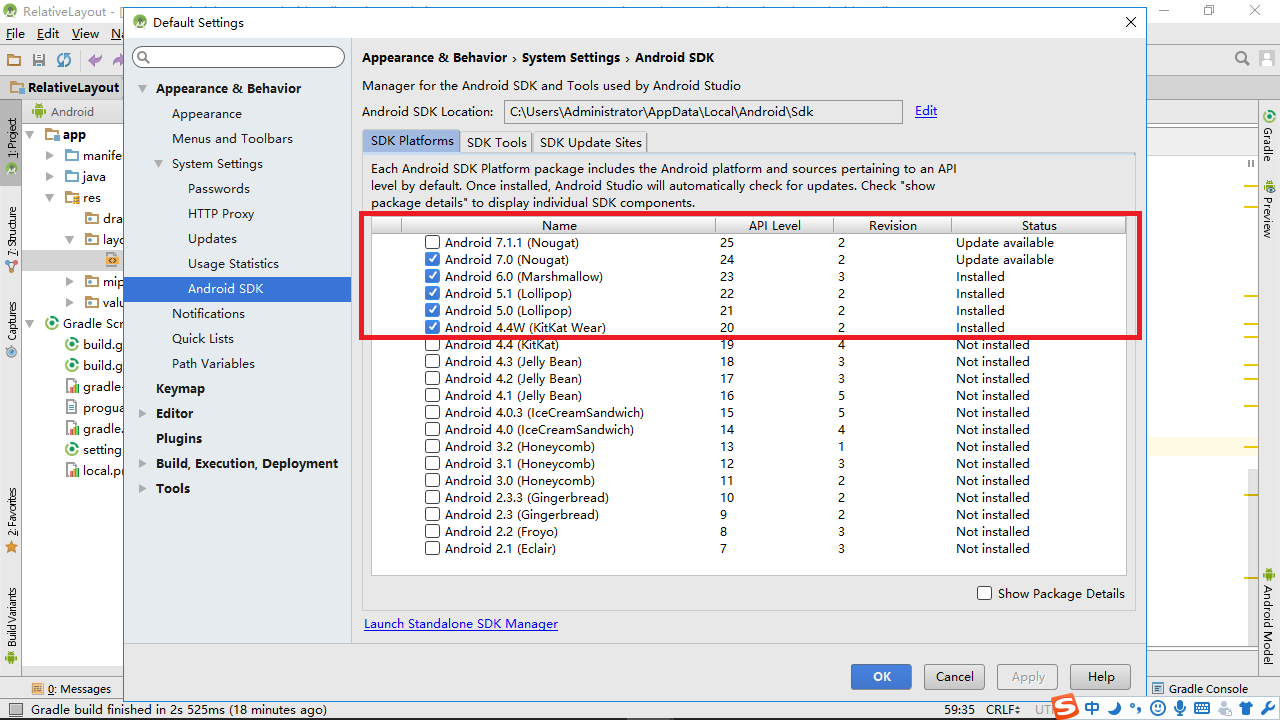Click the Edit link for SDK location
The height and width of the screenshot is (720, 1280).
click(926, 111)
